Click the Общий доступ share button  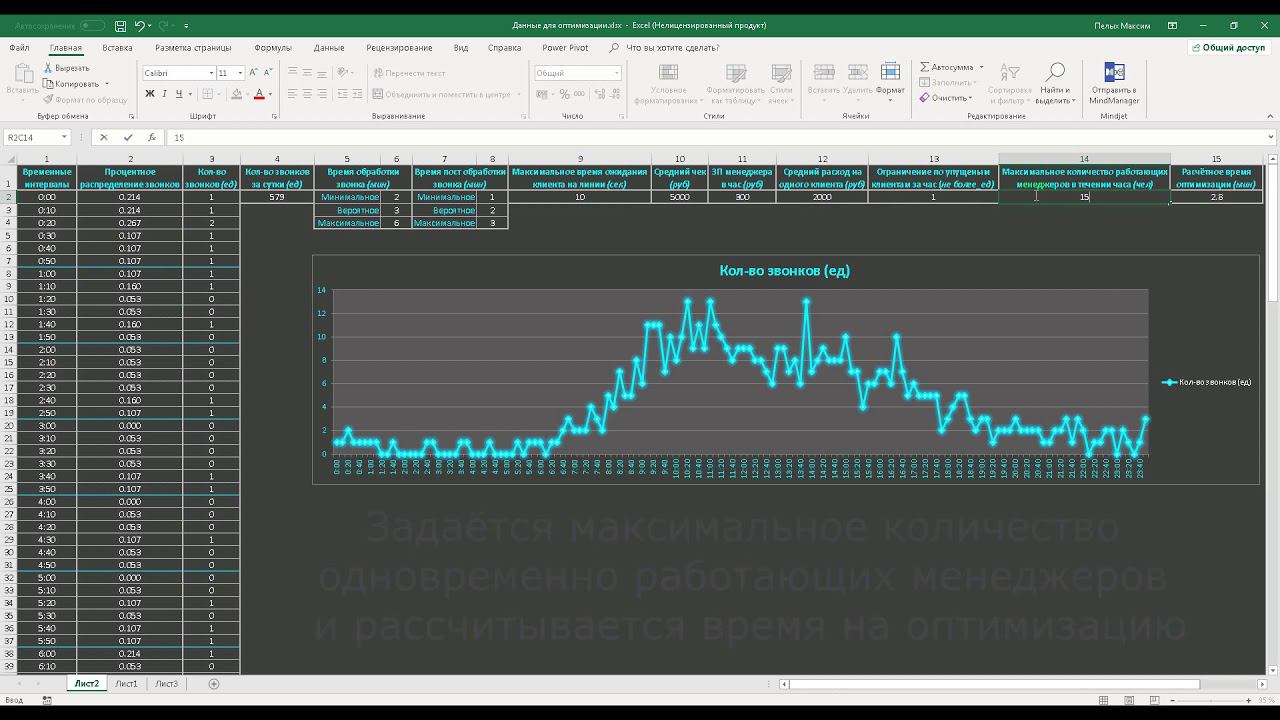coord(1228,48)
